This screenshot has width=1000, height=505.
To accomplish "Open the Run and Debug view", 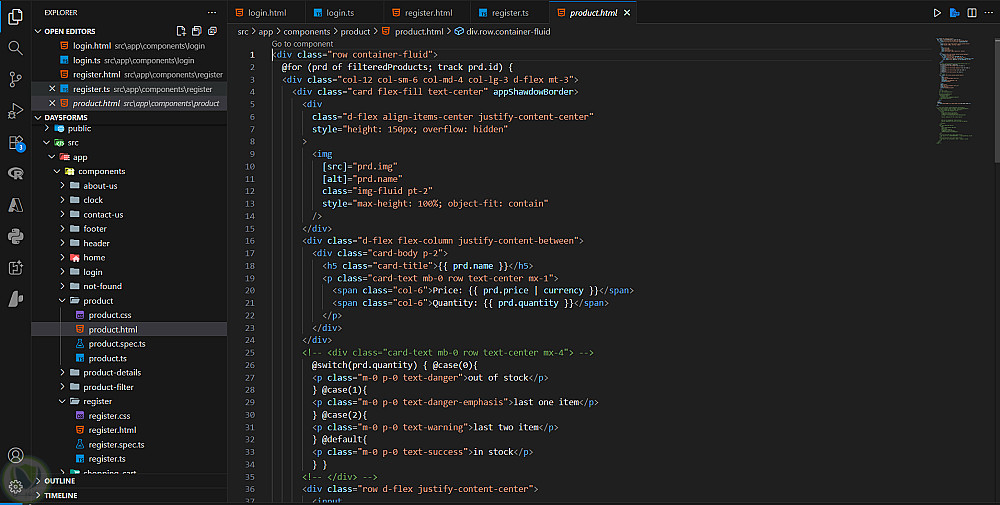I will [x=15, y=110].
